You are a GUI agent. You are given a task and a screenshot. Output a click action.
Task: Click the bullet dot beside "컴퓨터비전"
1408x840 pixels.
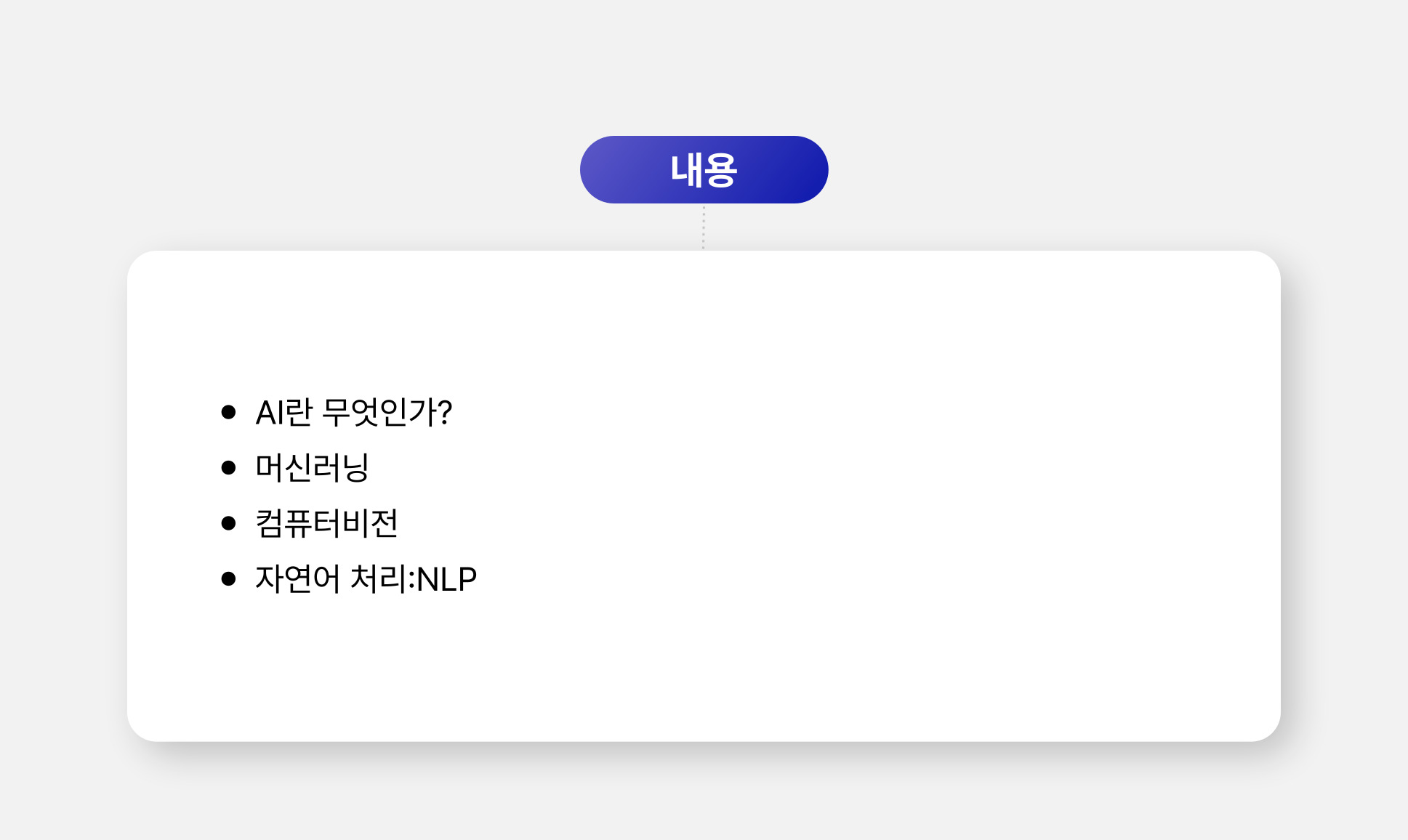click(x=228, y=523)
